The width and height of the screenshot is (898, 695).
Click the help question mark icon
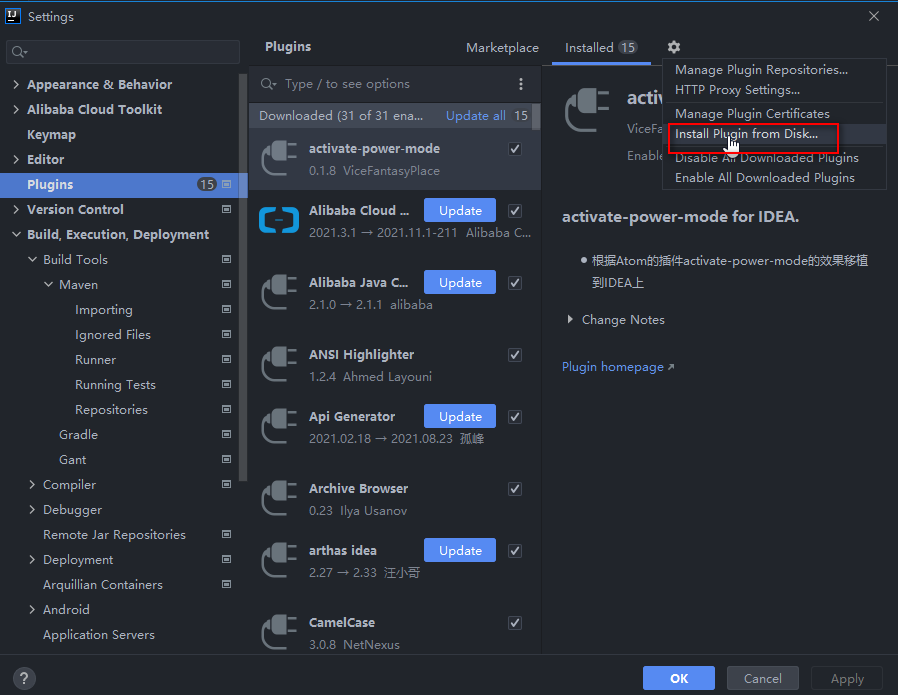pos(24,678)
